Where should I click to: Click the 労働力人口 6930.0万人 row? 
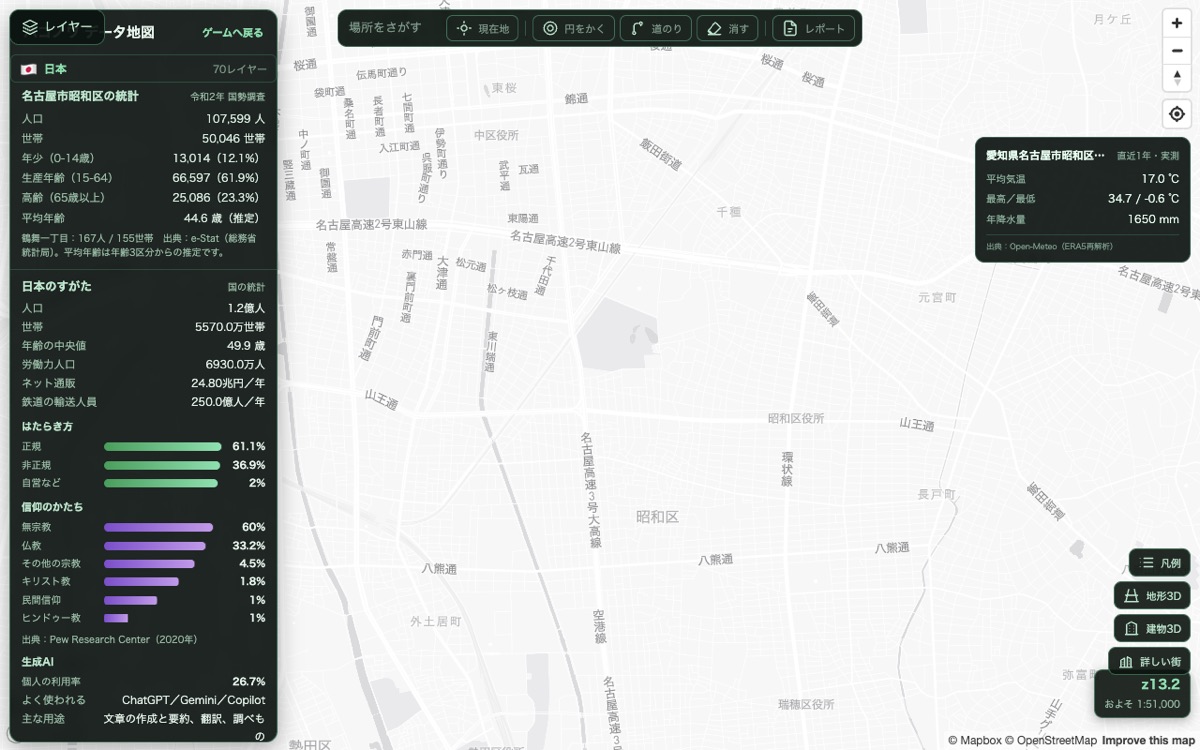point(143,364)
